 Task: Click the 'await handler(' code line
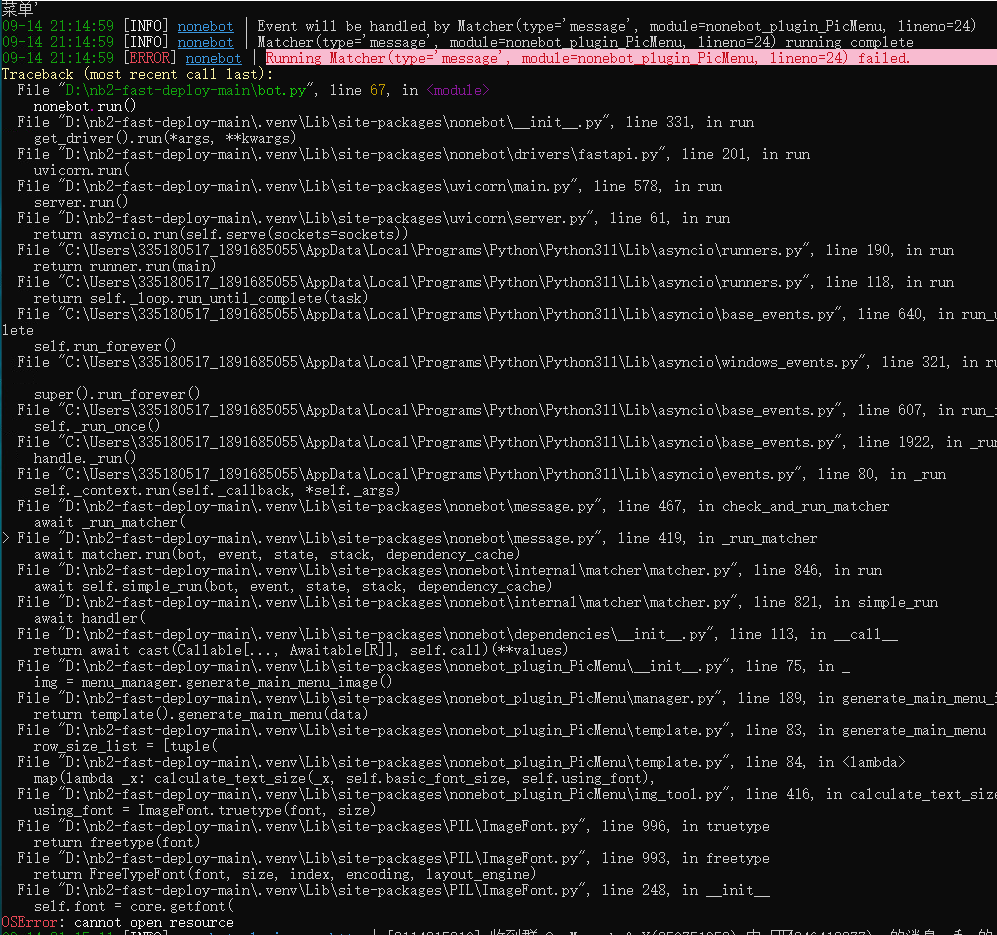click(x=89, y=618)
